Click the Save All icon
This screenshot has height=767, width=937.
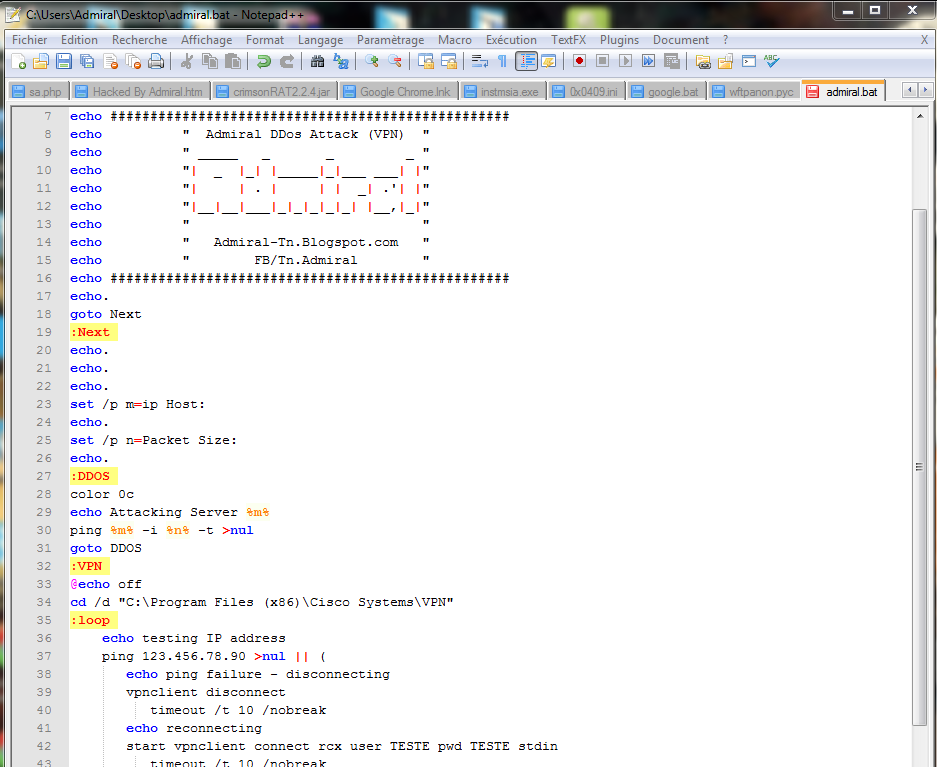(x=87, y=62)
